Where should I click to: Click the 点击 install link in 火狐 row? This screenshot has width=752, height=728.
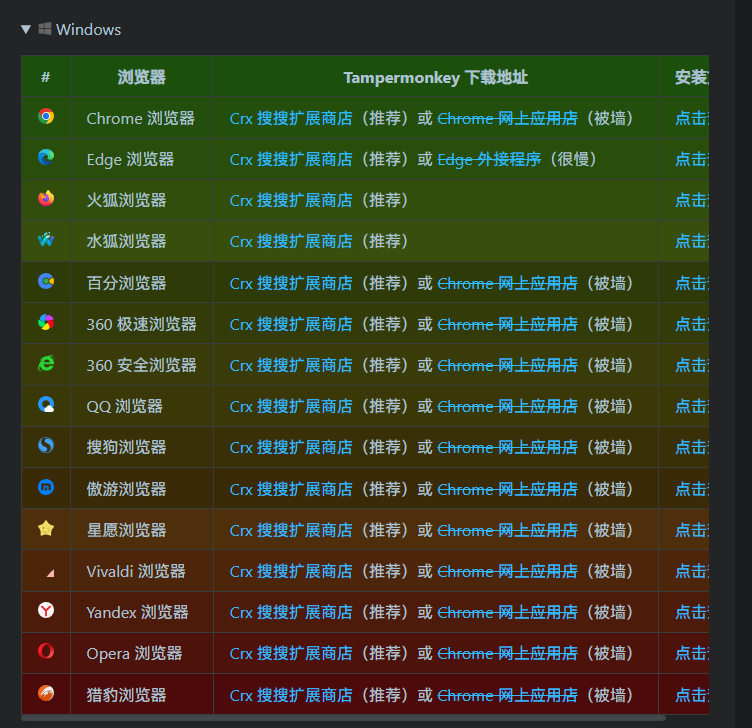coord(692,200)
